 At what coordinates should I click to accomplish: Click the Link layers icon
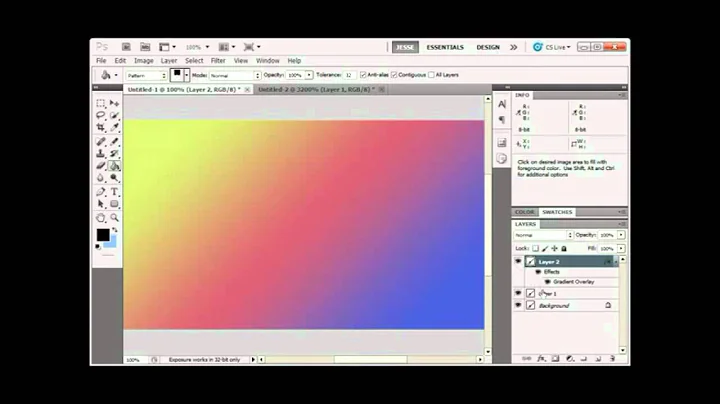527,359
